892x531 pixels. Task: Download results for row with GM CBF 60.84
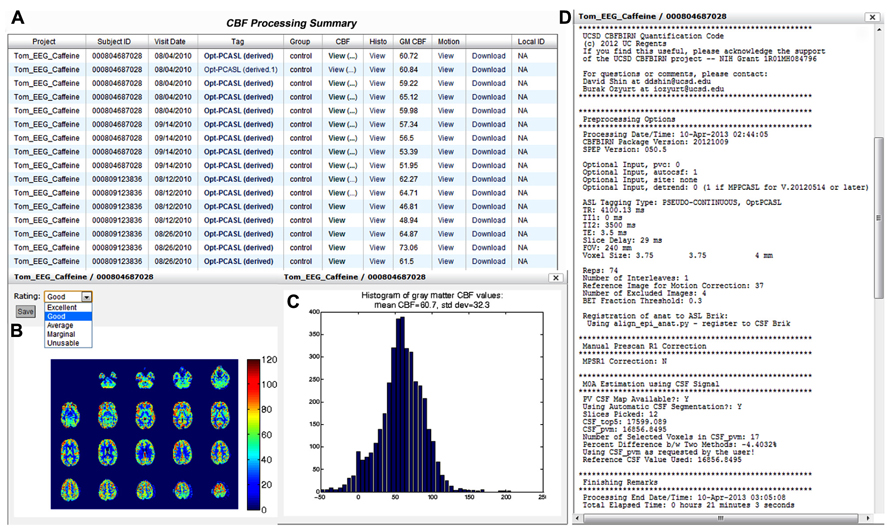click(489, 69)
